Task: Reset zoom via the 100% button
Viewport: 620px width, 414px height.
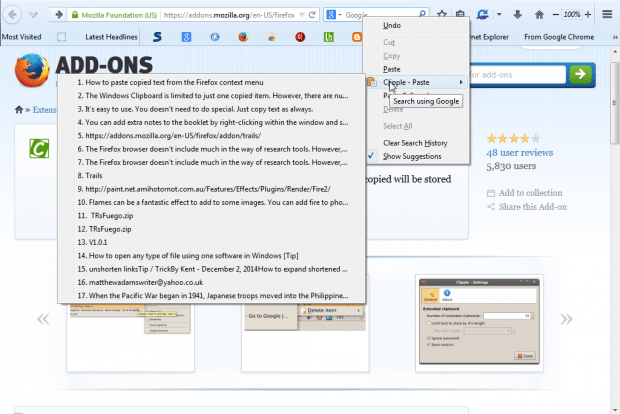Action: coord(572,15)
